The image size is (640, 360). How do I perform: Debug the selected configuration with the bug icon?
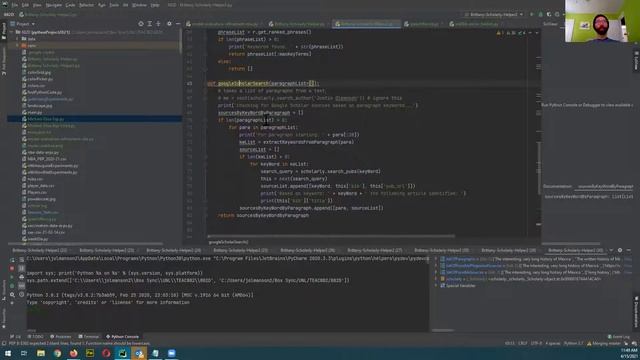point(540,14)
